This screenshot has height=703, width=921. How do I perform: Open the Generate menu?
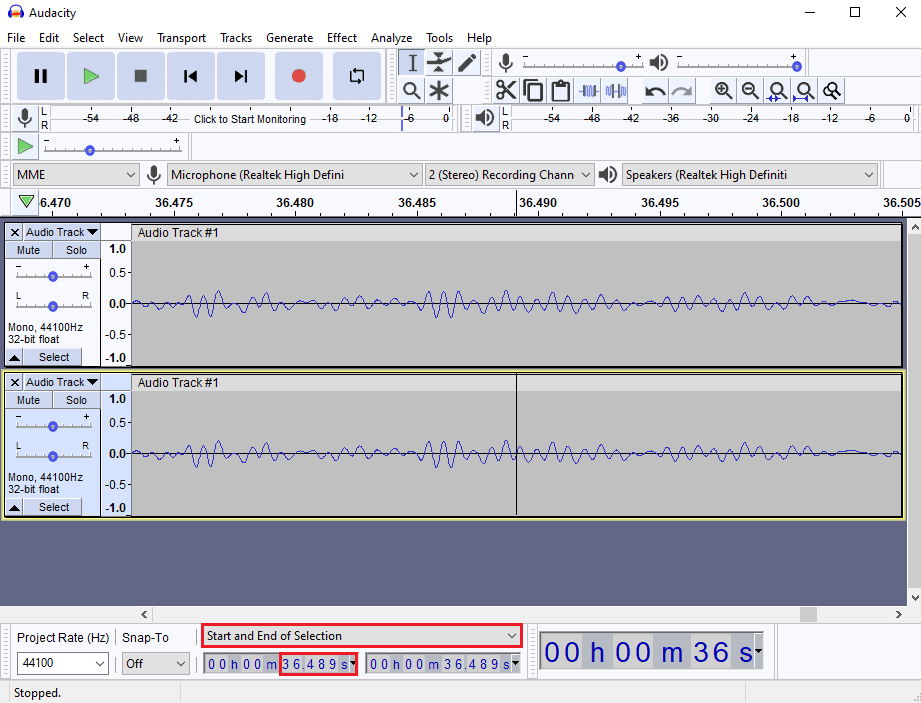(290, 37)
